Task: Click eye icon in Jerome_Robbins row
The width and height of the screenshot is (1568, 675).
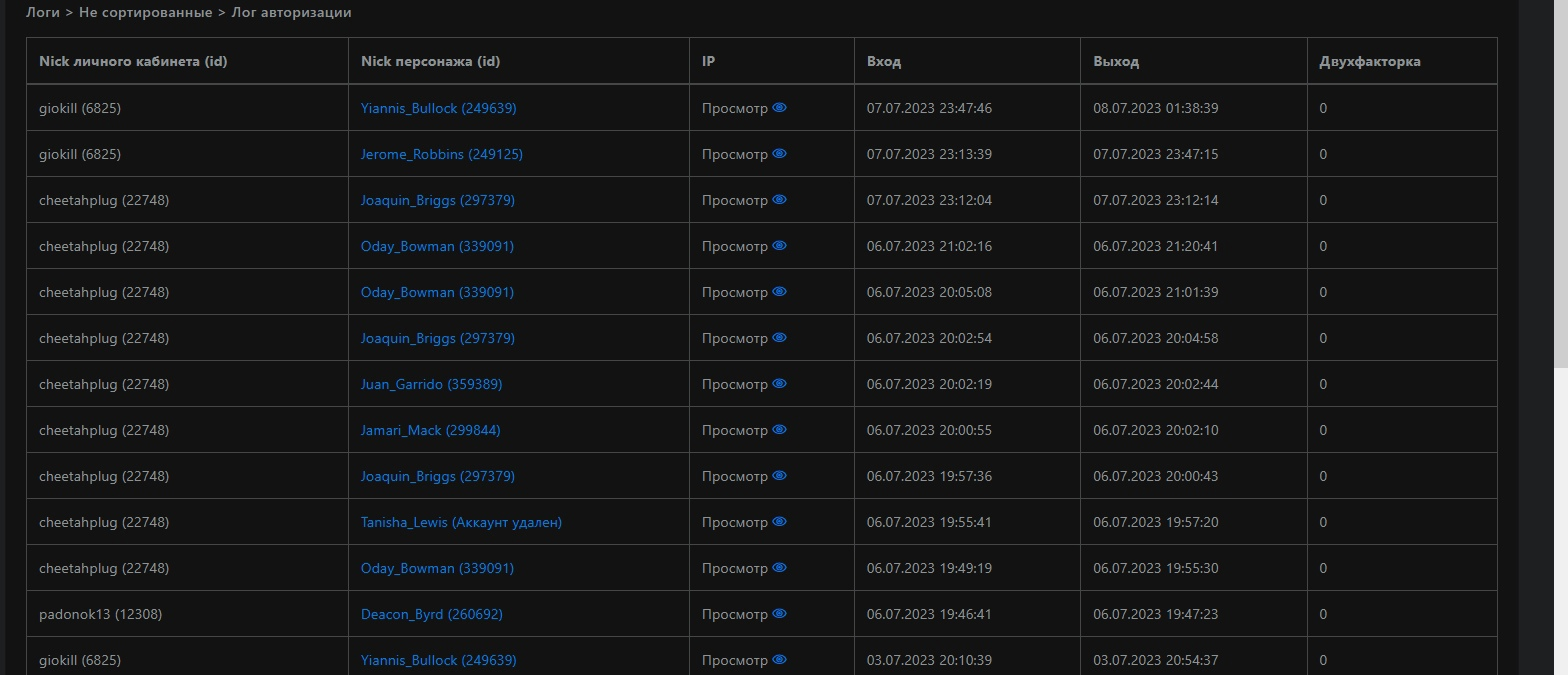Action: click(x=780, y=154)
